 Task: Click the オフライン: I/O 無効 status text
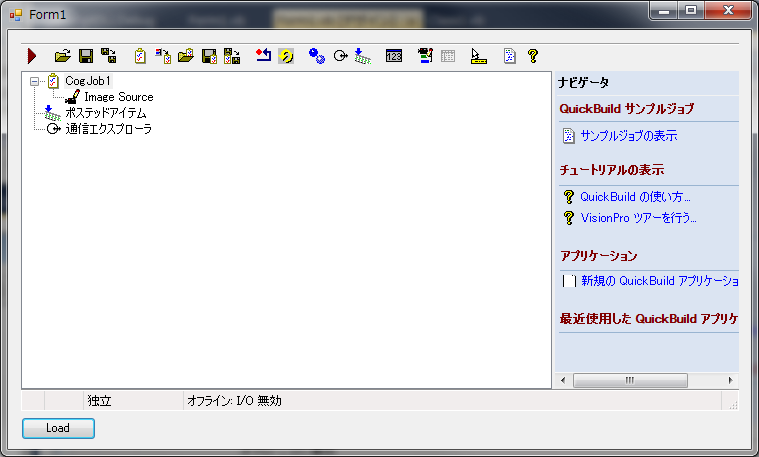(234, 401)
